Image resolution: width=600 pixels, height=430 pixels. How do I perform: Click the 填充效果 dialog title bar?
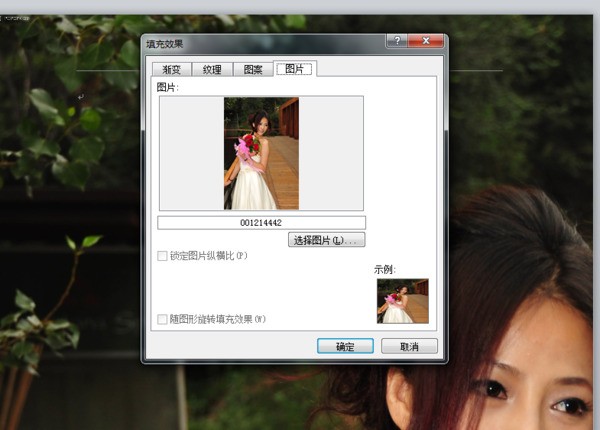[x=260, y=43]
